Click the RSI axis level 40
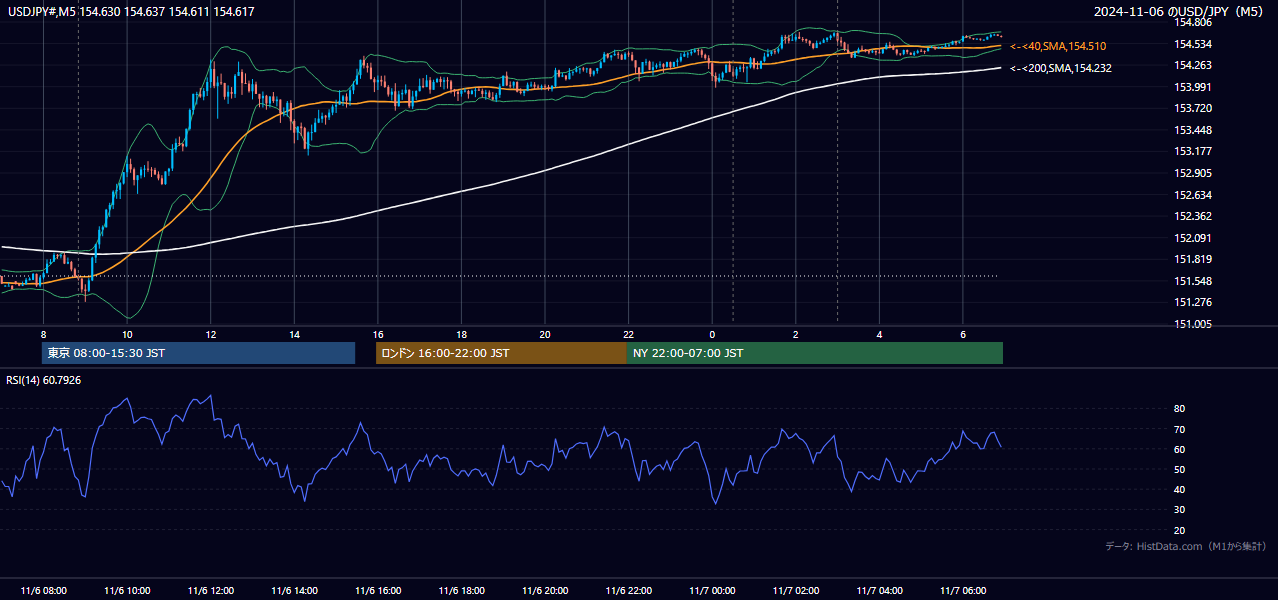 pos(1180,490)
